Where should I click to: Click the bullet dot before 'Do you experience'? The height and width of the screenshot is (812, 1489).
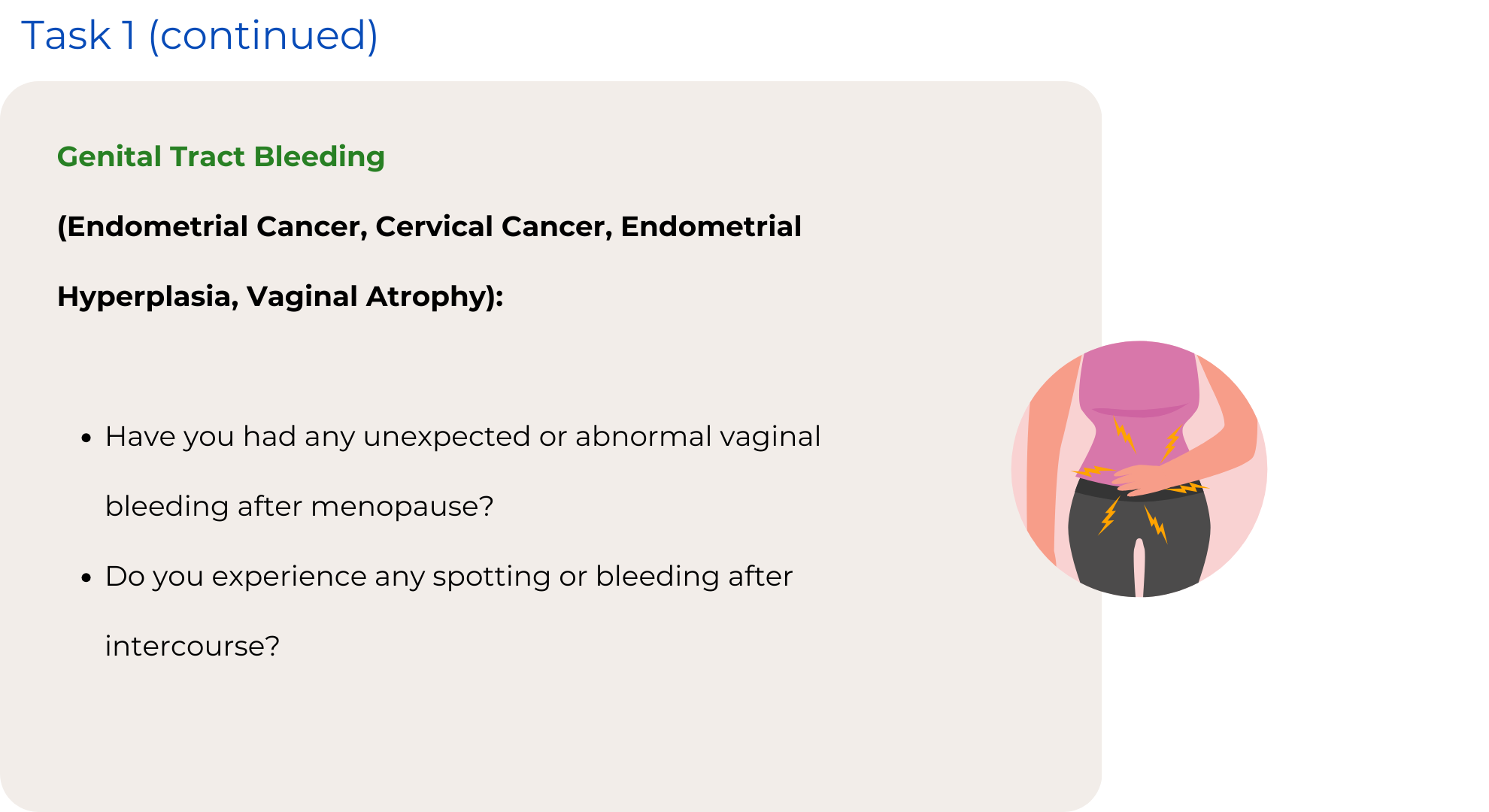[86, 577]
